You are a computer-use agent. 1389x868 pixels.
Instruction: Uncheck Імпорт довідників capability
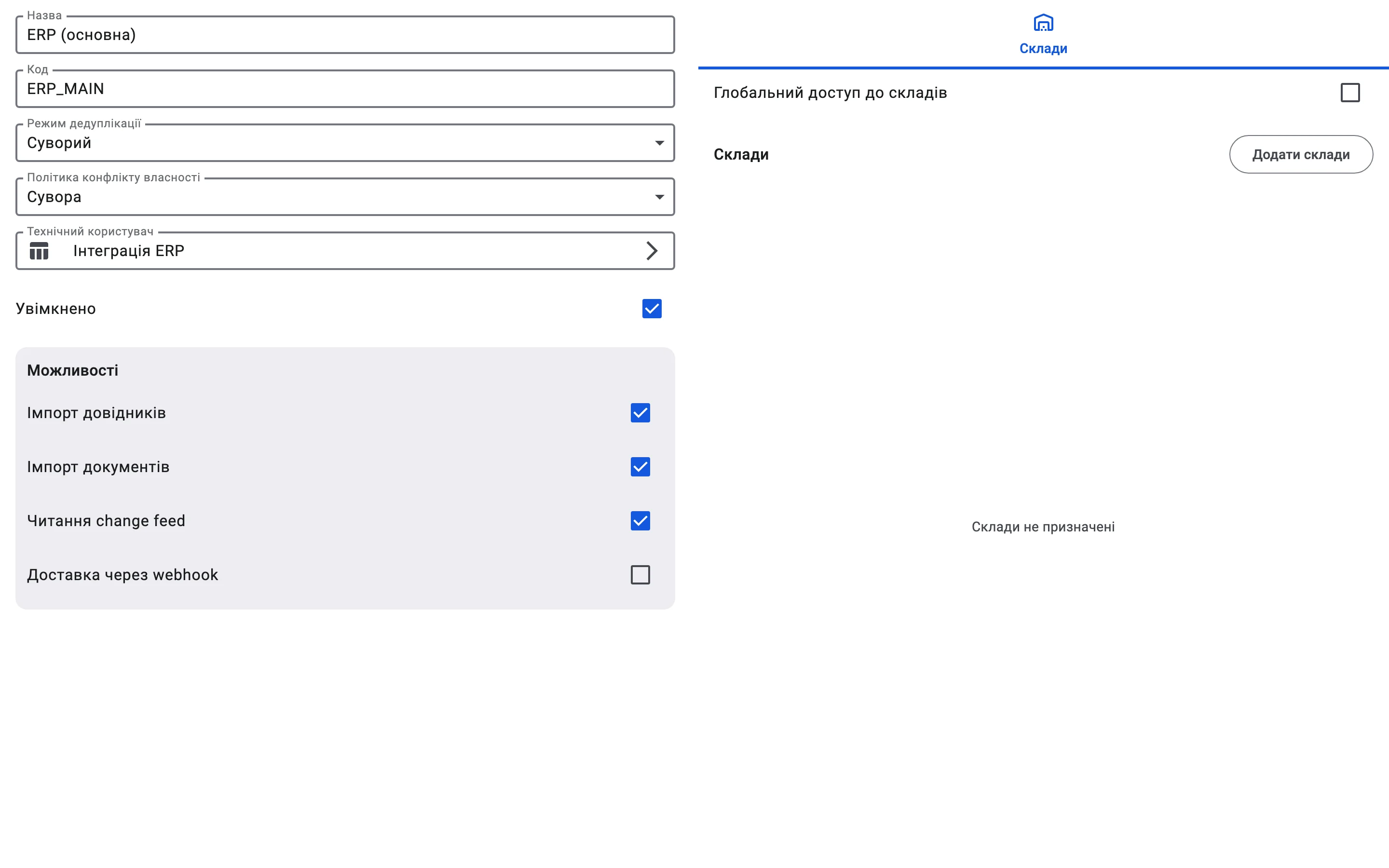[x=640, y=413]
